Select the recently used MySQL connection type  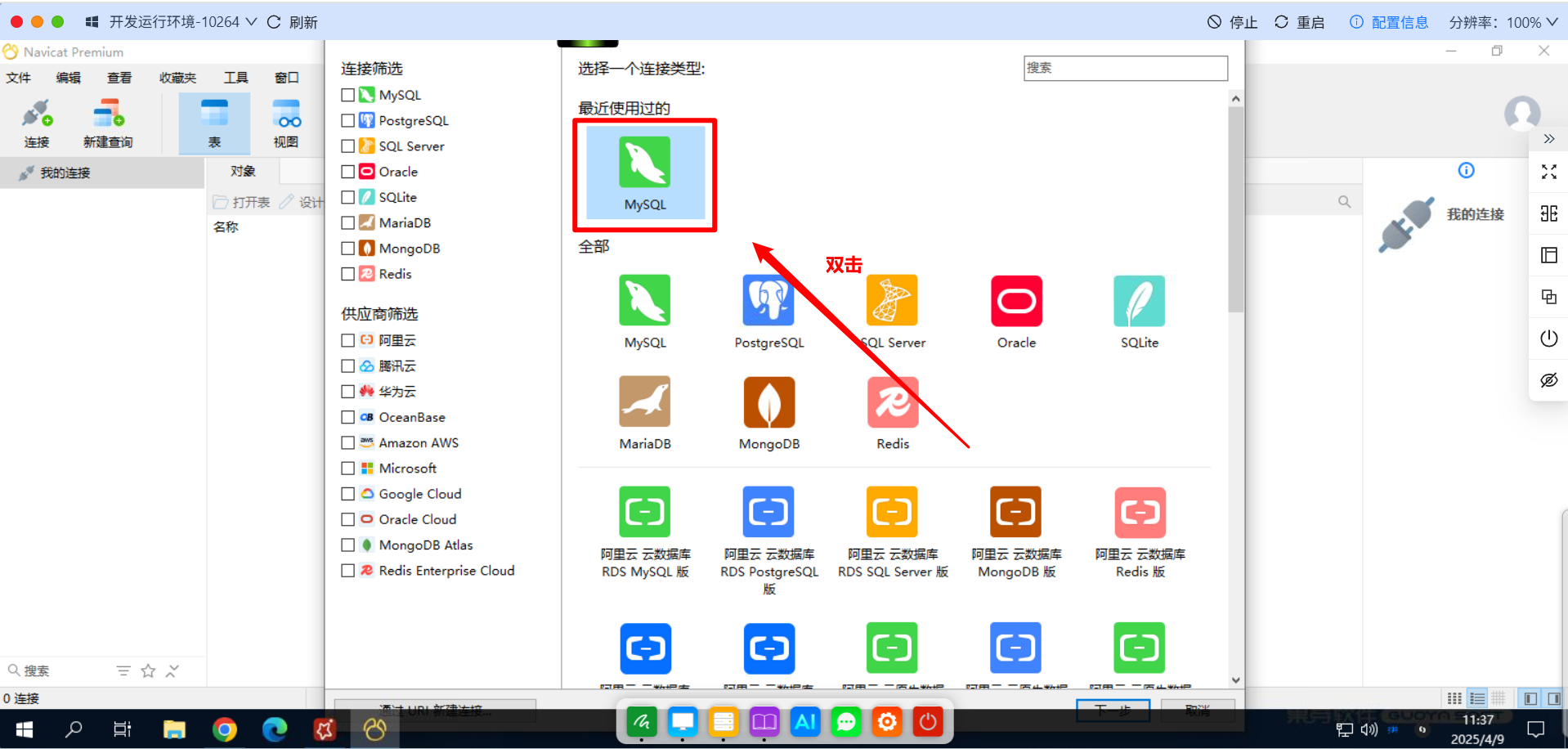pyautogui.click(x=644, y=174)
